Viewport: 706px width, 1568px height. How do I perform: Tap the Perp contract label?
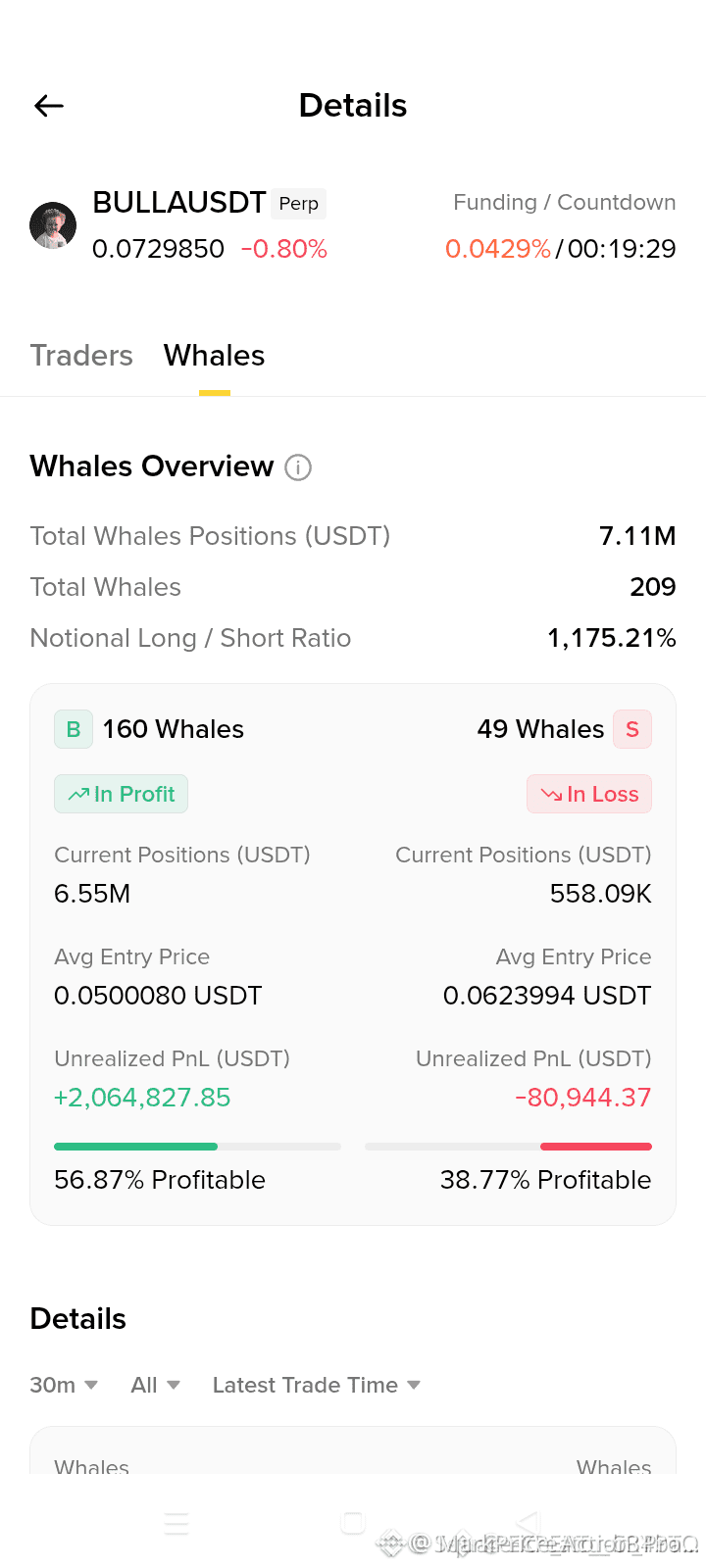299,203
